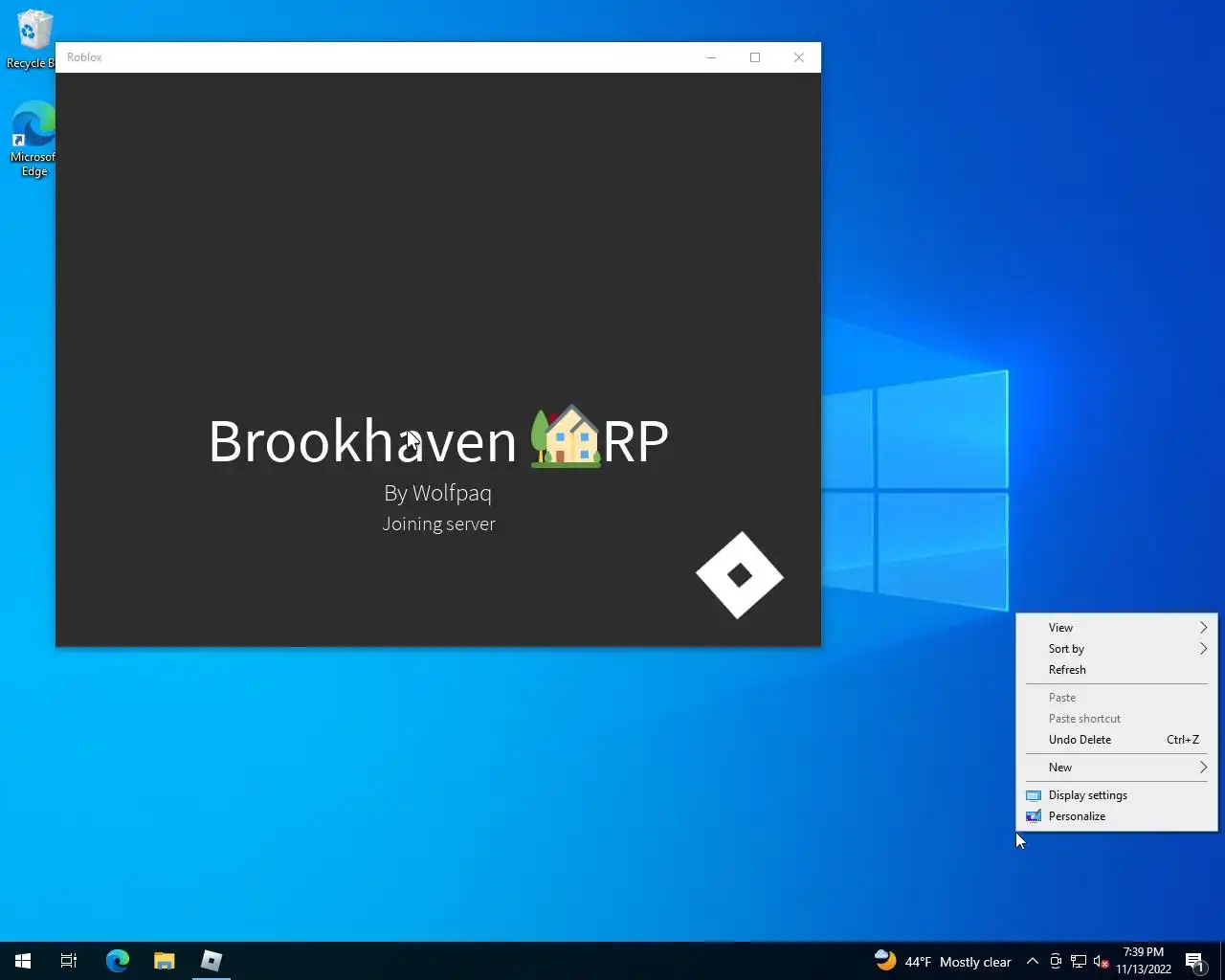This screenshot has width=1225, height=980.
Task: Select the Microsoft Edge desktop shortcut
Action: (33, 140)
